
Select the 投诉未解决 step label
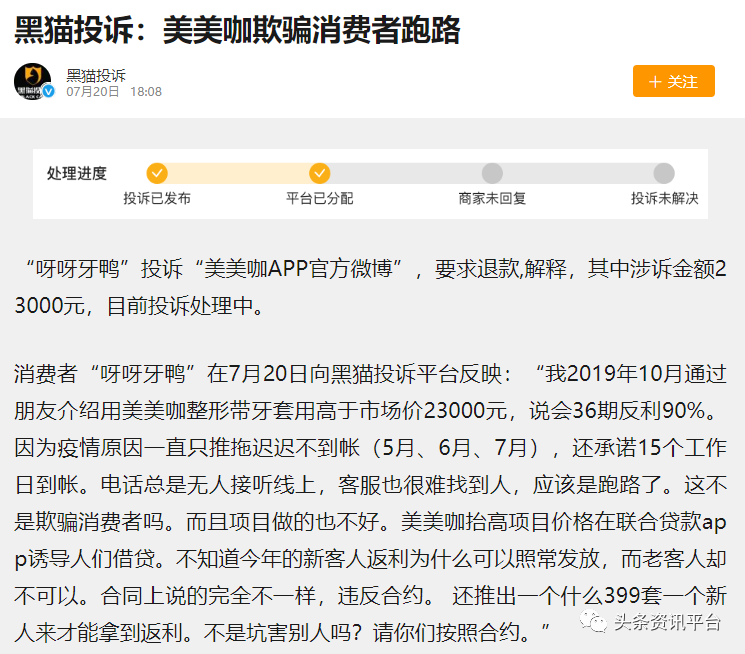point(664,198)
